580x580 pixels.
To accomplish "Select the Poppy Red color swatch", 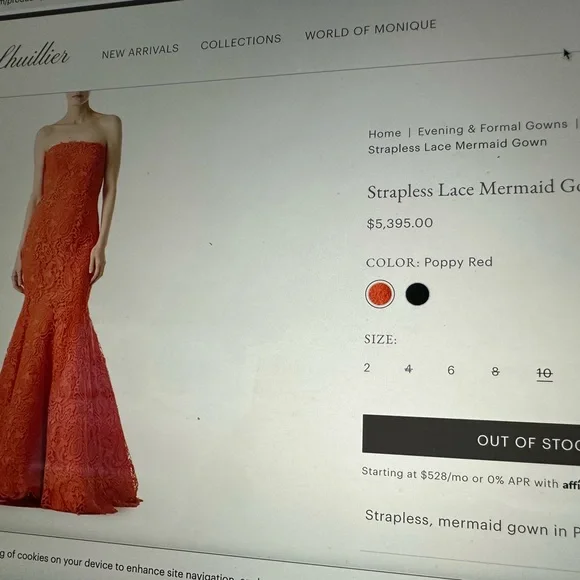I will point(380,294).
